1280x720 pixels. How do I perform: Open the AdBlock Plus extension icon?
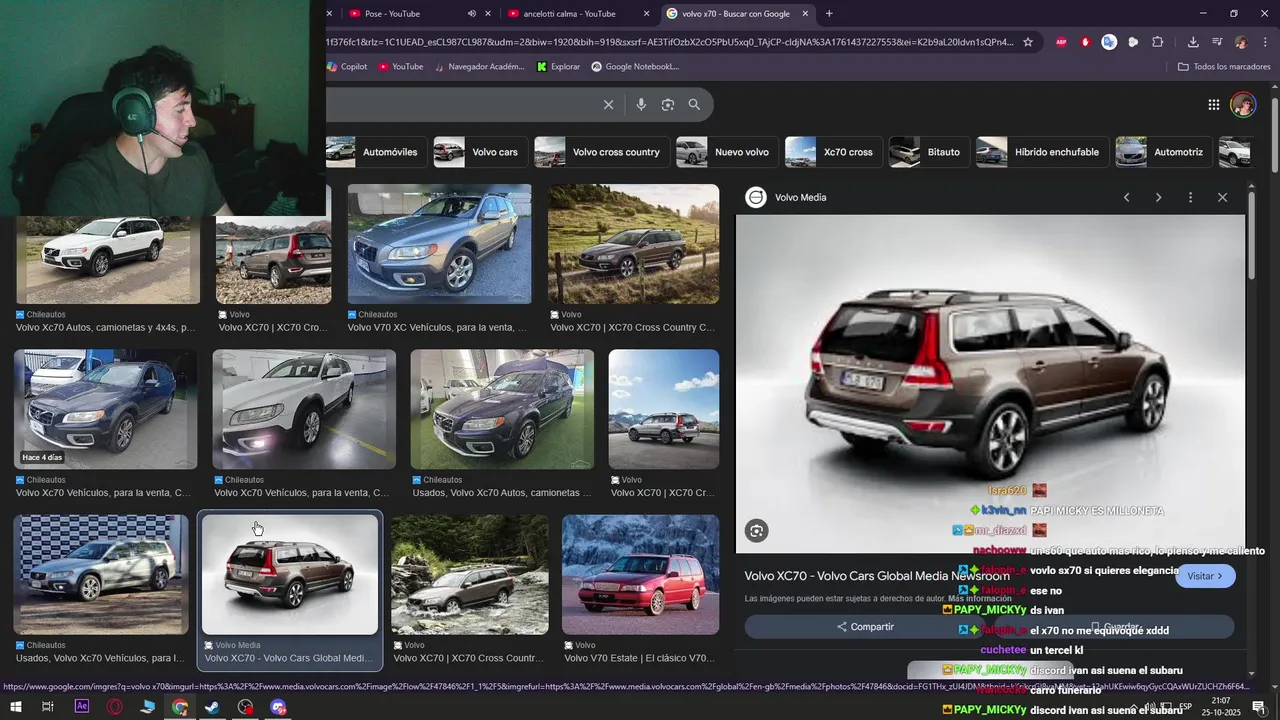[x=1061, y=42]
